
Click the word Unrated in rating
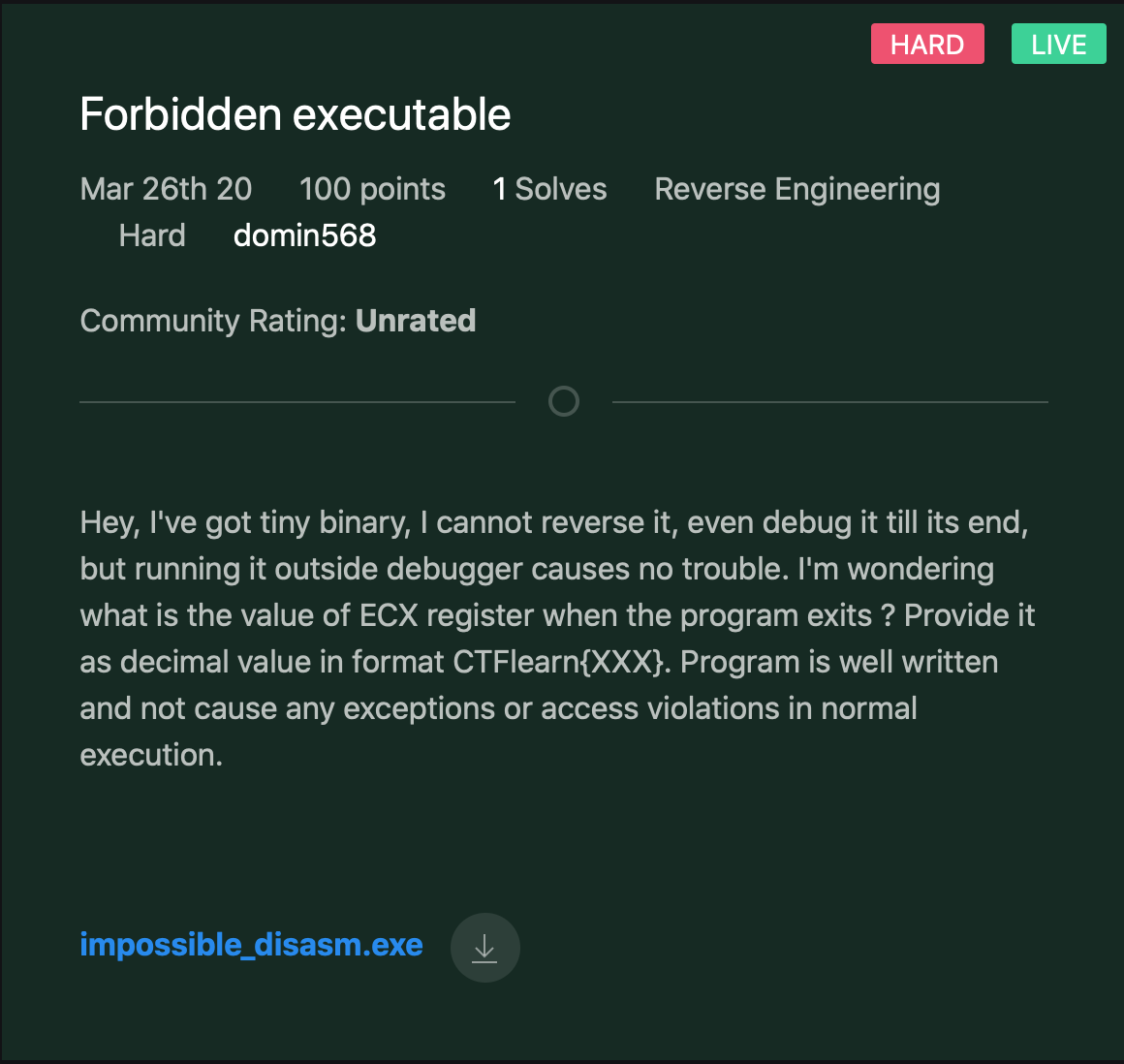[x=416, y=321]
